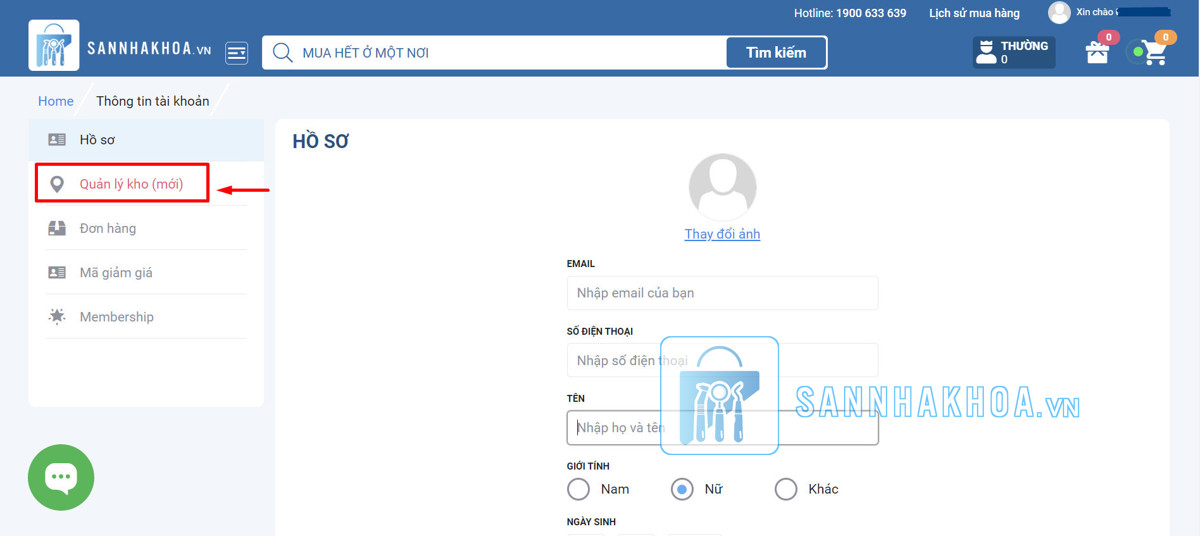Focus the email input field
This screenshot has width=1200, height=536.
click(722, 293)
